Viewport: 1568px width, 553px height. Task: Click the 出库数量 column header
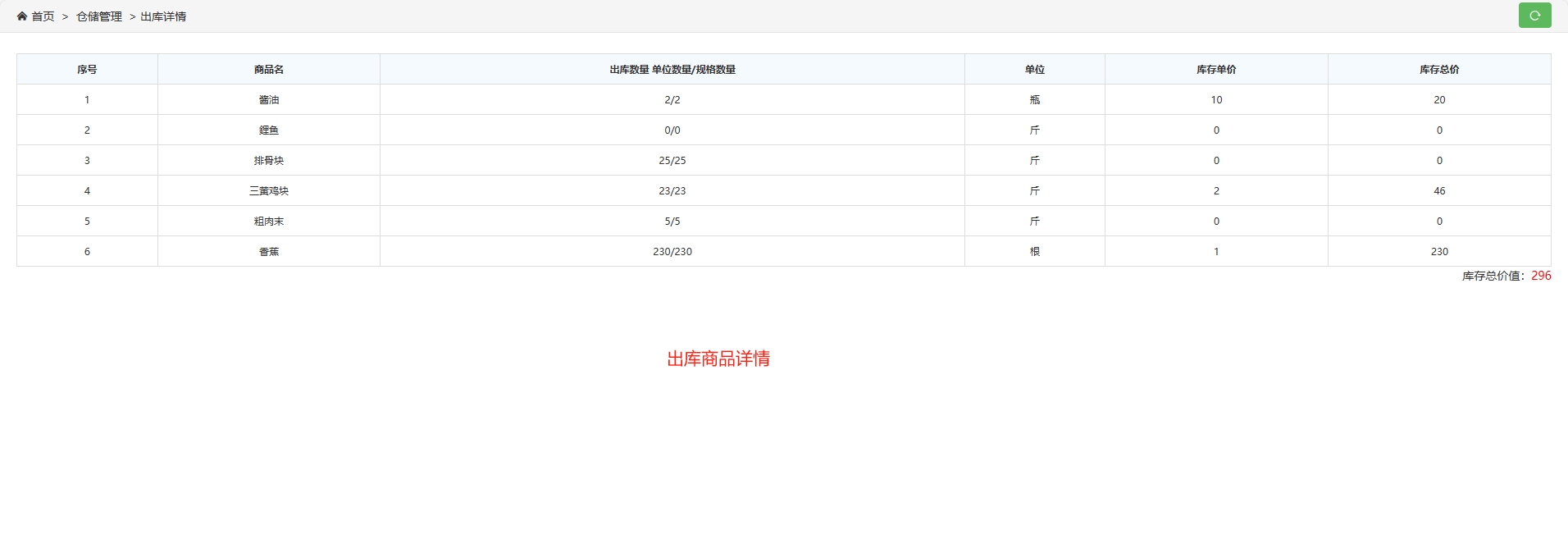point(672,70)
